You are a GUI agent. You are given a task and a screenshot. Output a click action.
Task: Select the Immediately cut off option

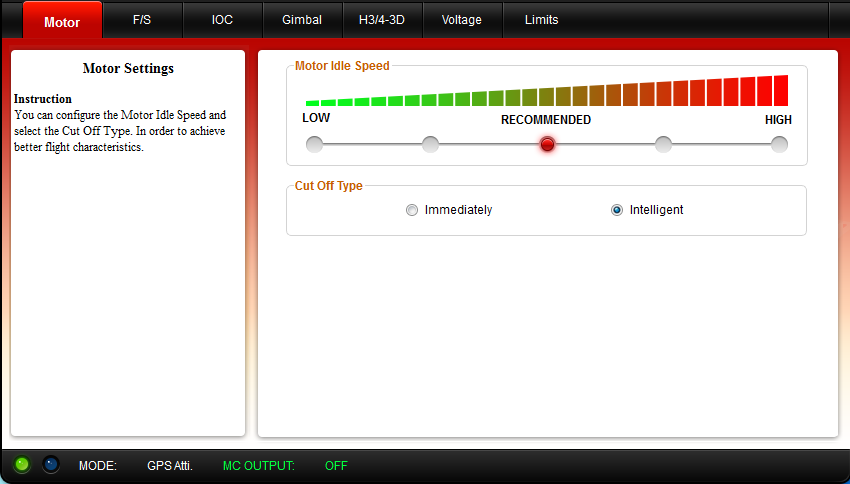[x=412, y=210]
